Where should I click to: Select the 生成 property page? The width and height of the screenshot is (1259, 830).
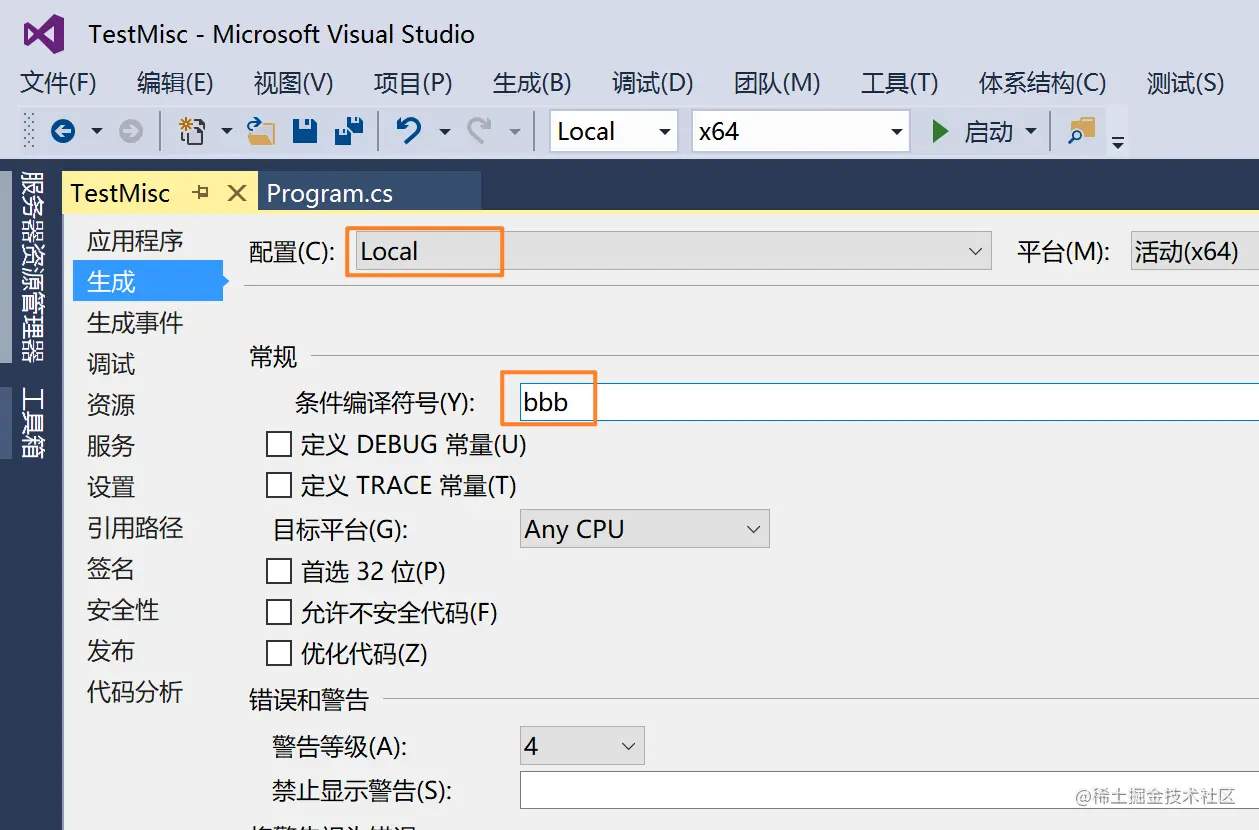click(148, 282)
